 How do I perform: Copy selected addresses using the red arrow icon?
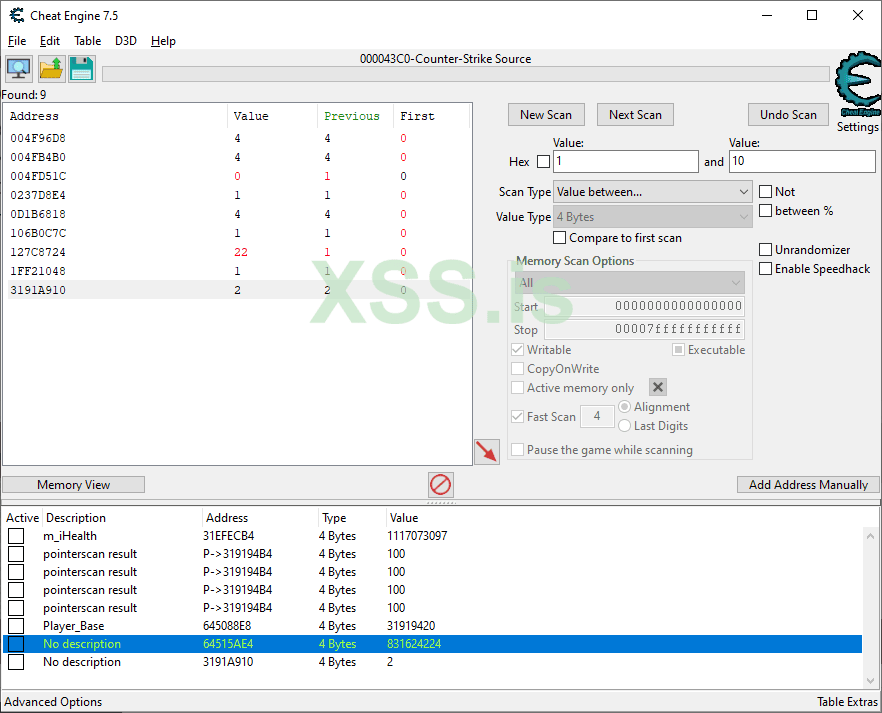[487, 452]
